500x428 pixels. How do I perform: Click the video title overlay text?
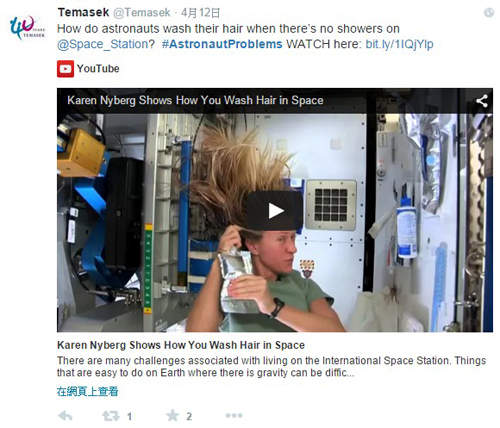pyautogui.click(x=195, y=100)
